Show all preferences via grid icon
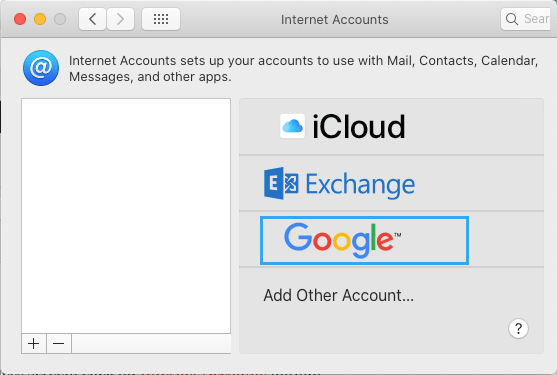The image size is (557, 375). pos(161,19)
